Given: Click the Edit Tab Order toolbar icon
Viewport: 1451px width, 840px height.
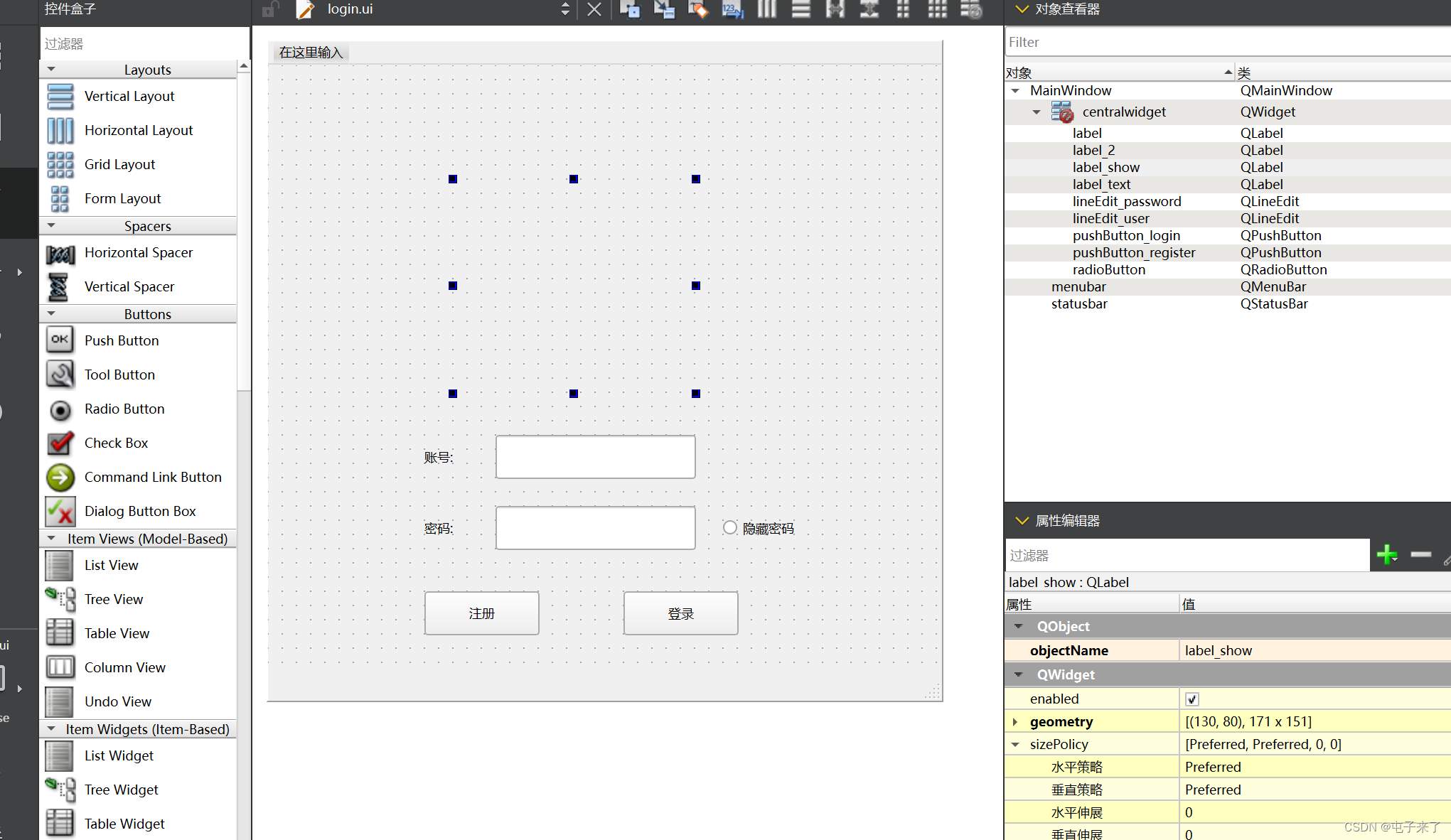Looking at the screenshot, I should (x=732, y=9).
